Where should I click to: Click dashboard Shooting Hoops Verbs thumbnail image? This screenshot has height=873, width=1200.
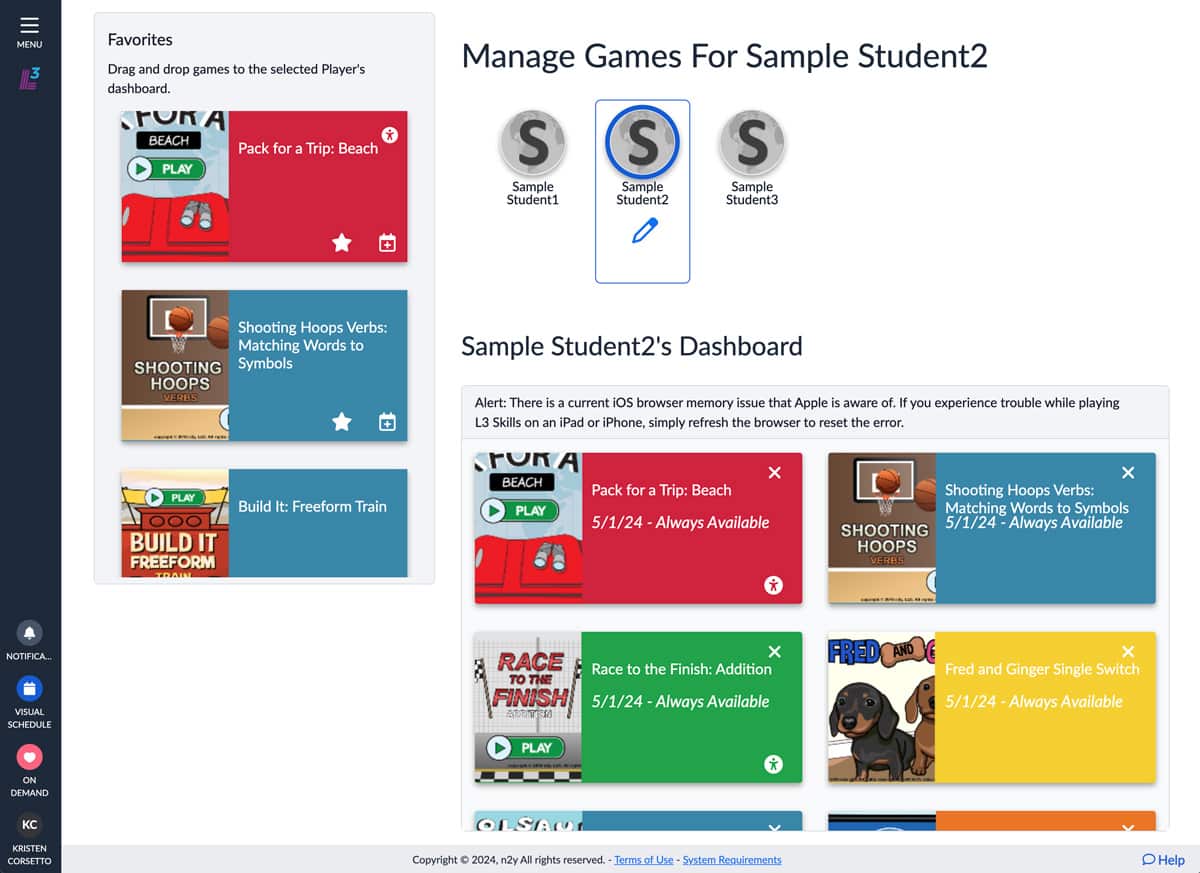click(882, 528)
